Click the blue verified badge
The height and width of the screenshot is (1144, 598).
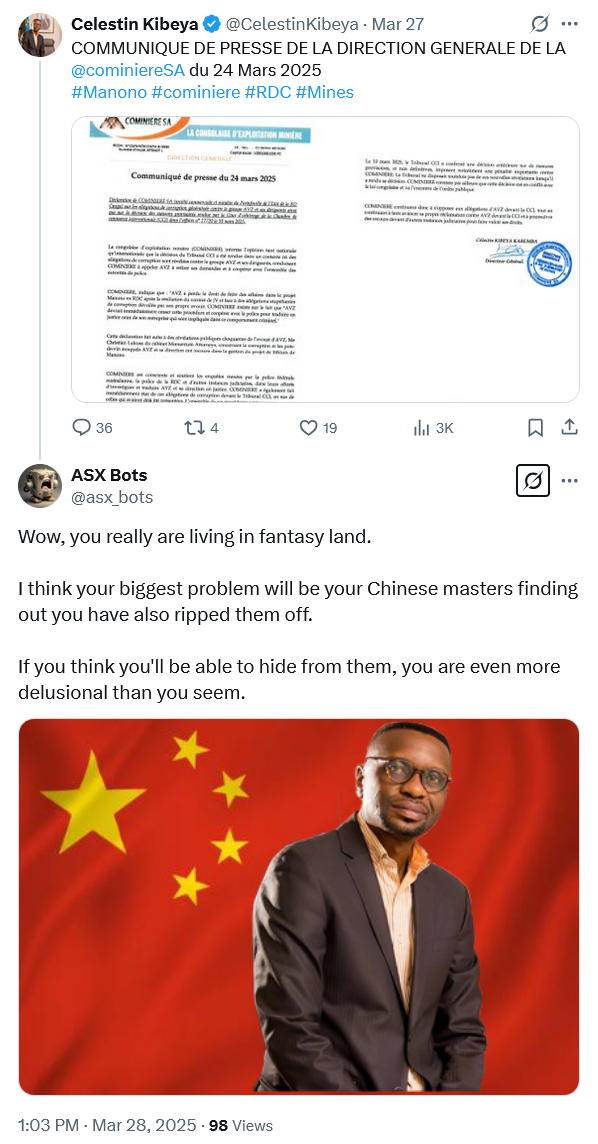(x=211, y=24)
